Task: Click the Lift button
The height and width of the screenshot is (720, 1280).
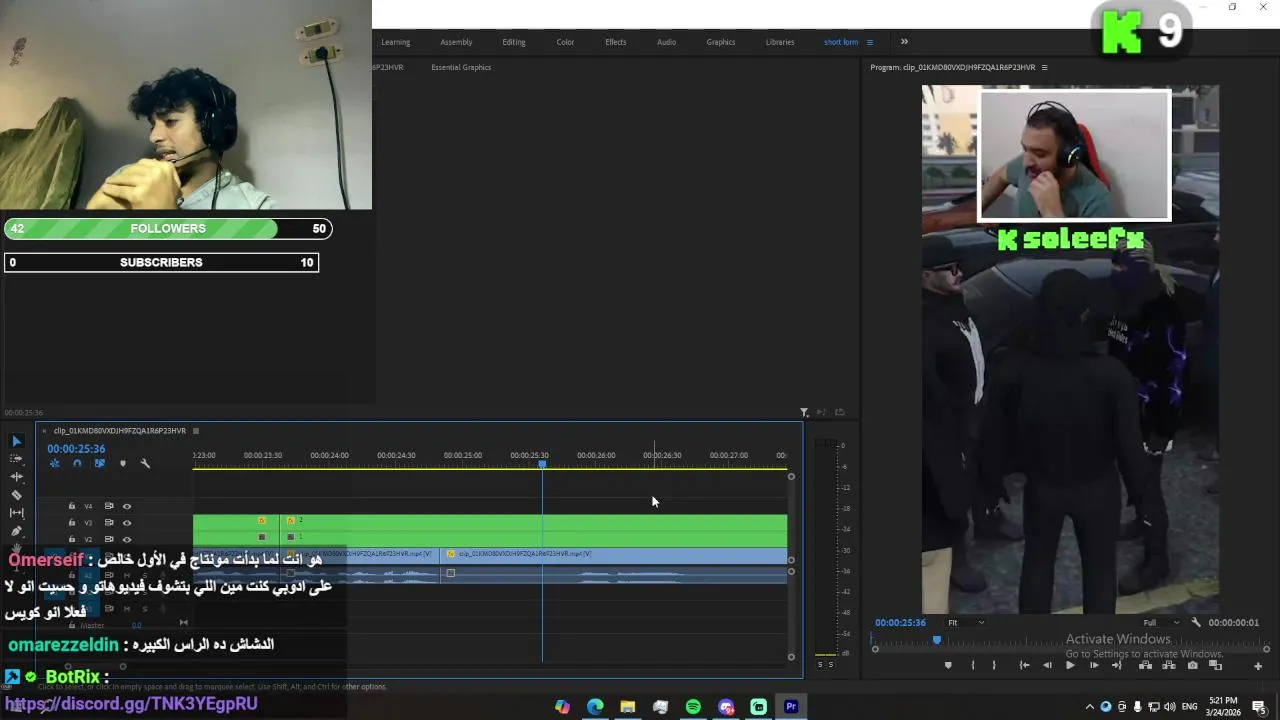Action: pyautogui.click(x=1145, y=665)
